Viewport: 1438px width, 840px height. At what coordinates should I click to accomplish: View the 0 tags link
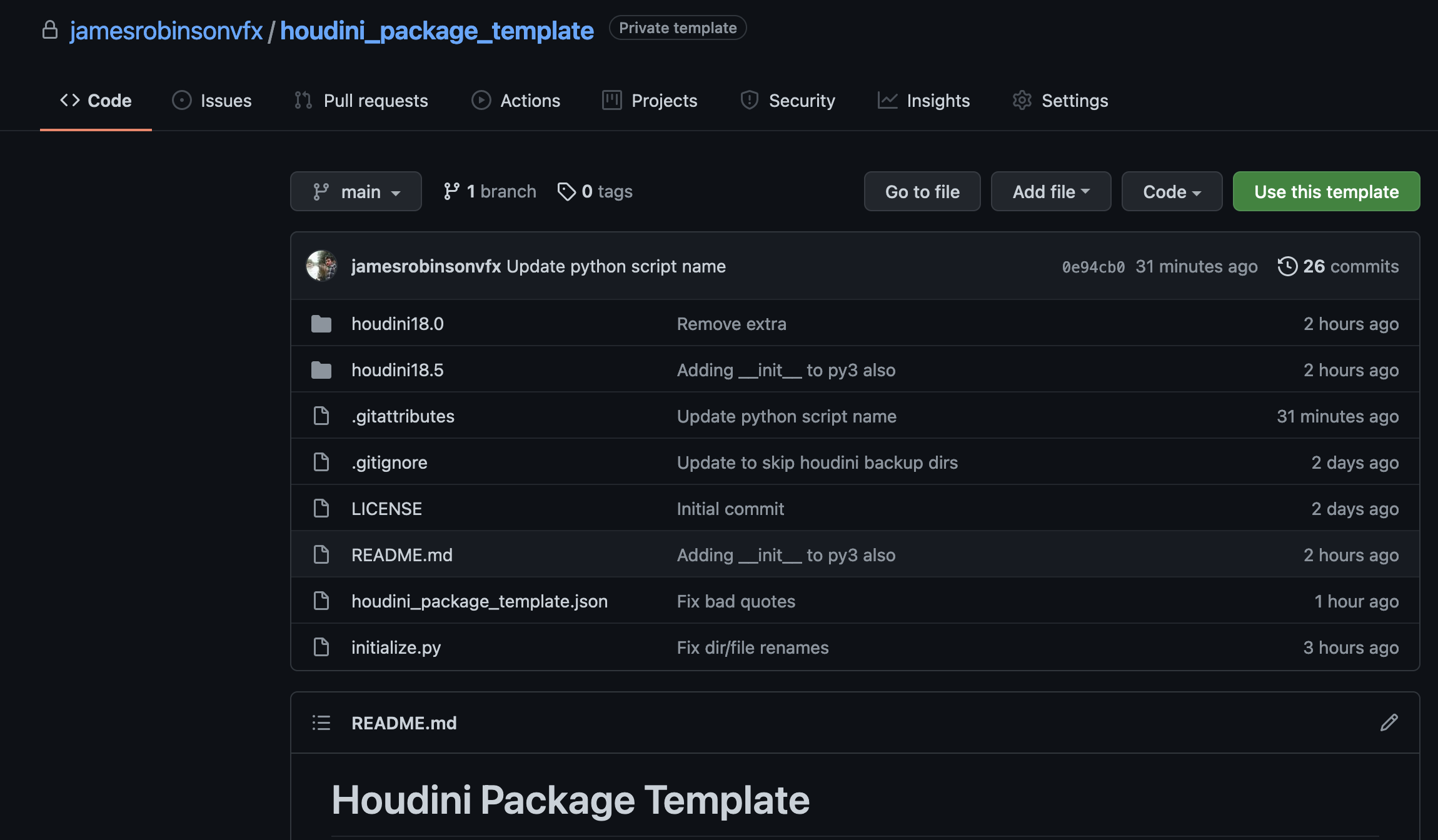[595, 191]
